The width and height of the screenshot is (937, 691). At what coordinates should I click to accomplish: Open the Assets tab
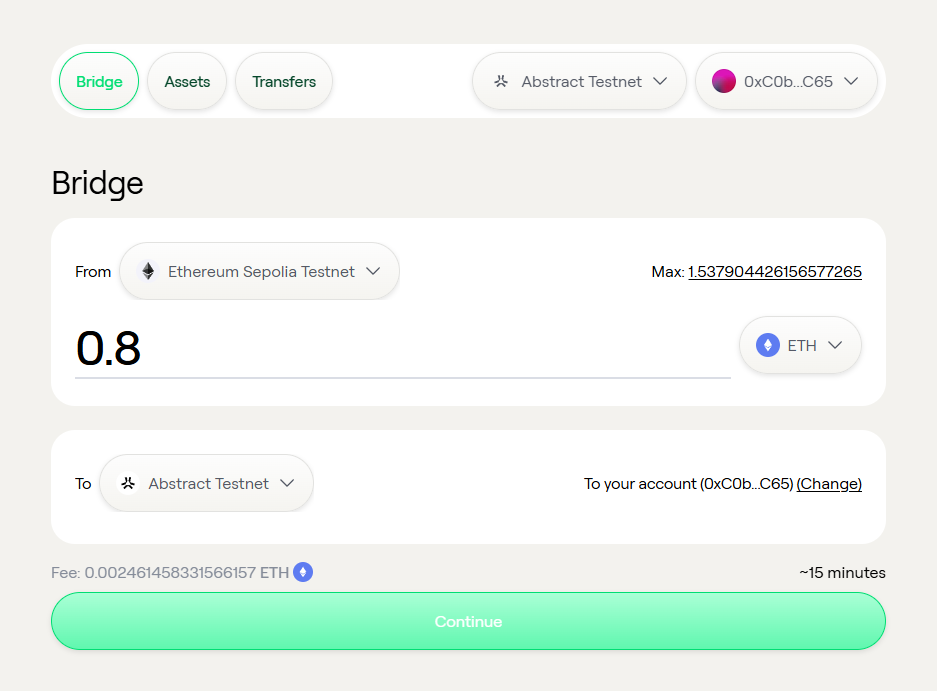(187, 82)
